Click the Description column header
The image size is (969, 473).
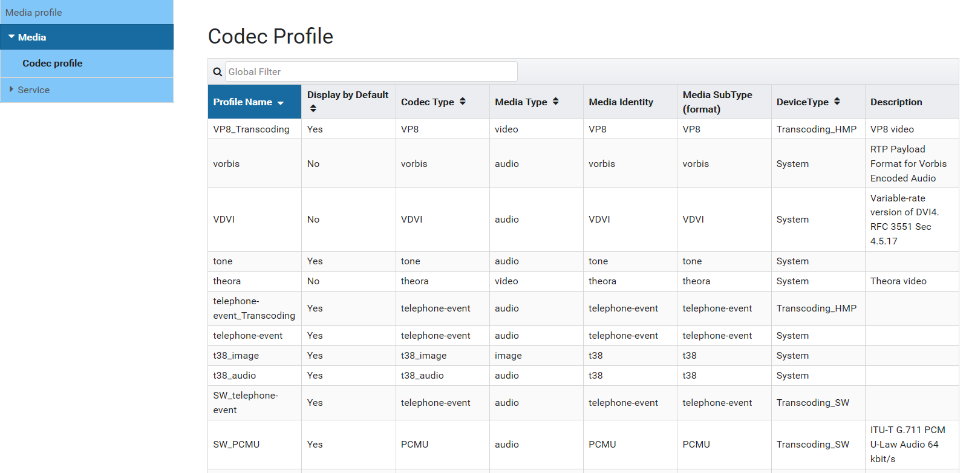click(x=896, y=102)
